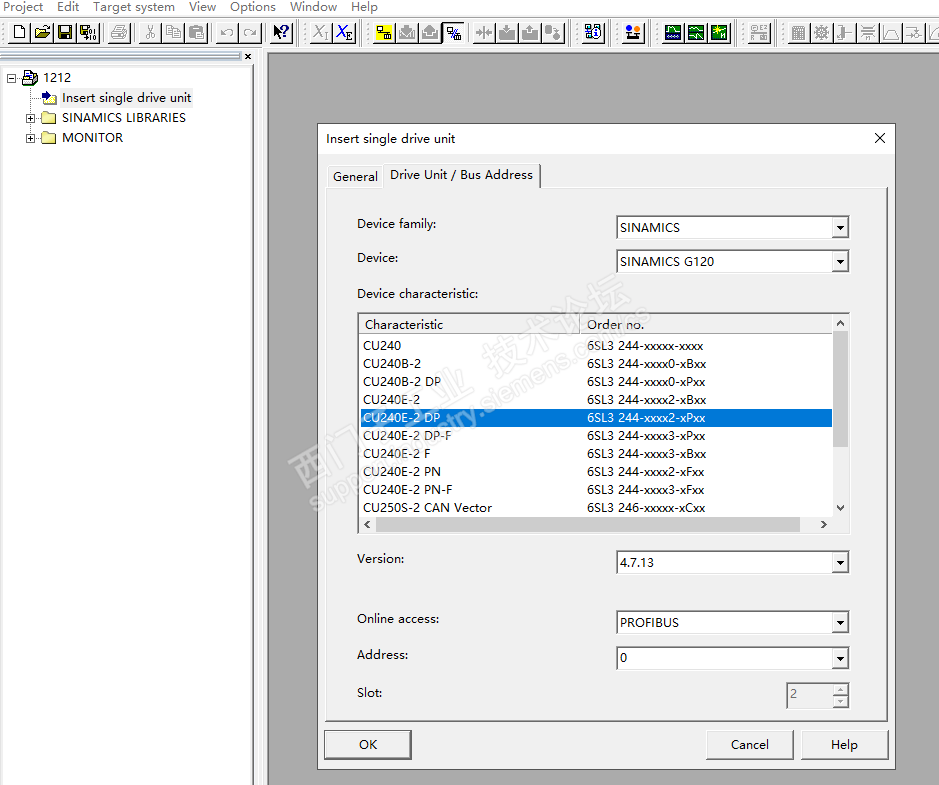Select the CU240 row in the list
The image size is (939, 785).
[x=596, y=346]
